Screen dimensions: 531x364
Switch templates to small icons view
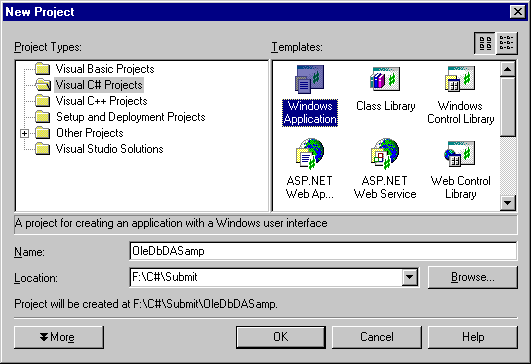coord(507,43)
